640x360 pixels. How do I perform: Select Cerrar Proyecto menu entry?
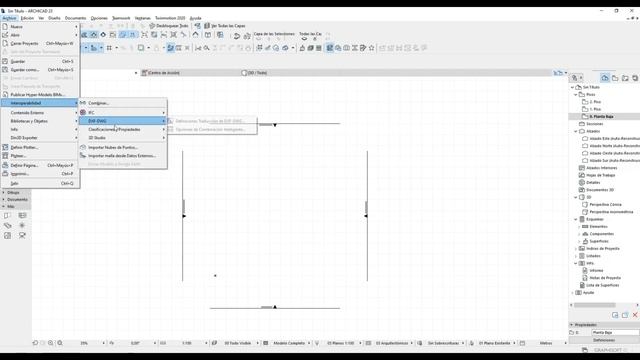(x=40, y=43)
